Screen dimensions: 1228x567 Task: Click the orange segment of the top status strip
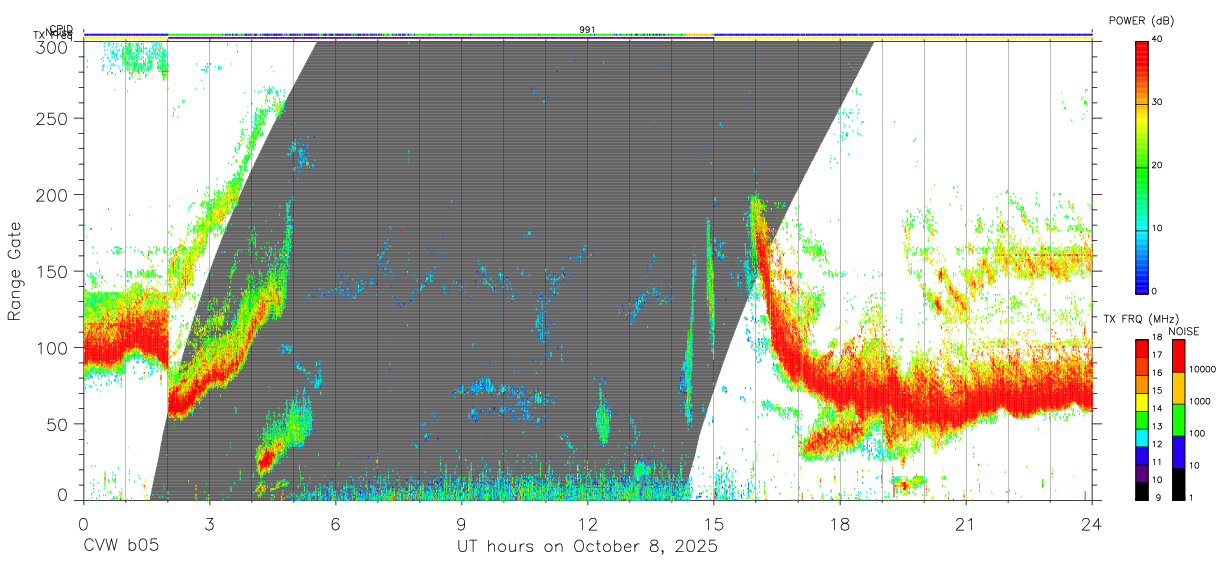click(x=700, y=35)
